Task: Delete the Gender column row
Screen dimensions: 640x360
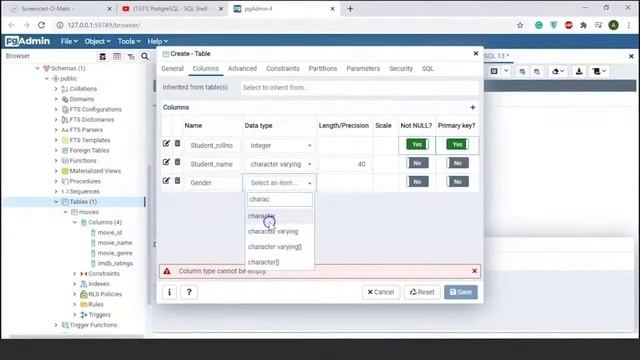Action: [x=177, y=181]
